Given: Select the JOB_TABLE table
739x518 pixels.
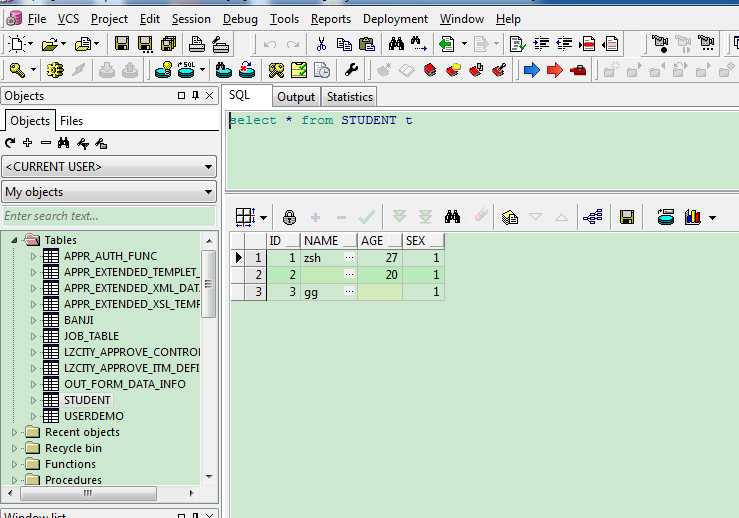Looking at the screenshot, I should (x=91, y=336).
